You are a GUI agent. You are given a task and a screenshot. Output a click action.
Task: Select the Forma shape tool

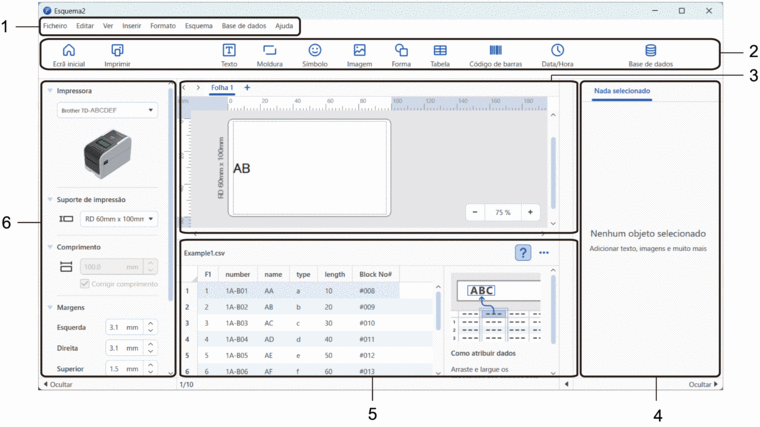(401, 50)
